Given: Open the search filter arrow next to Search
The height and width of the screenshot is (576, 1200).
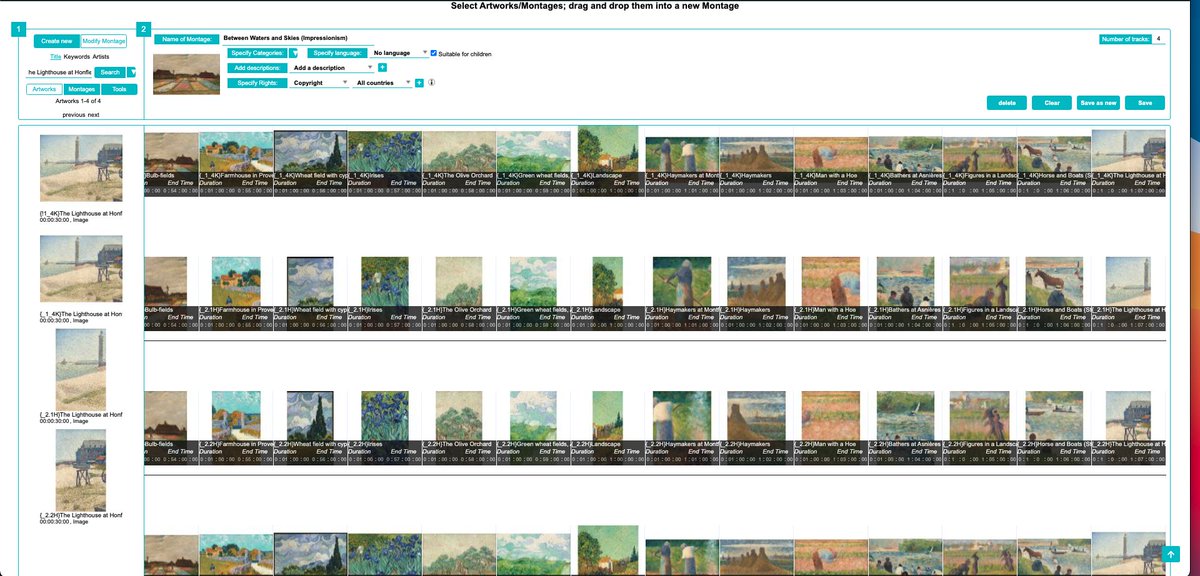Looking at the screenshot, I should pos(133,72).
